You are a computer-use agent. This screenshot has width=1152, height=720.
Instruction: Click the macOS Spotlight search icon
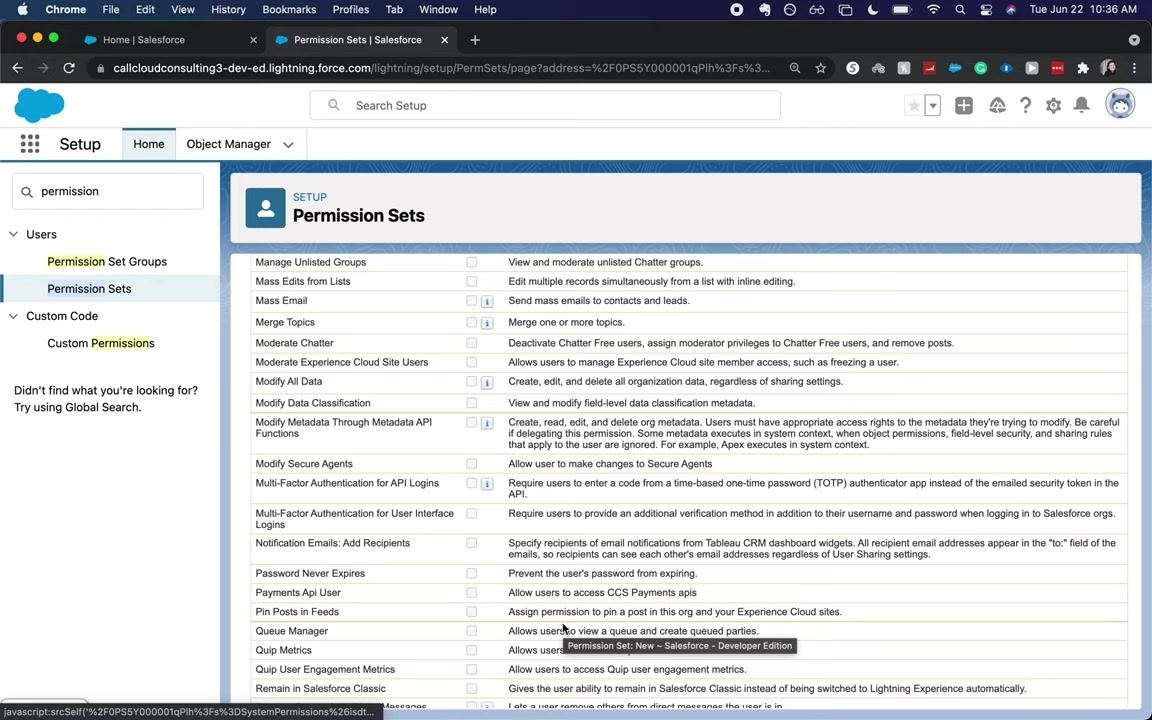tap(960, 10)
